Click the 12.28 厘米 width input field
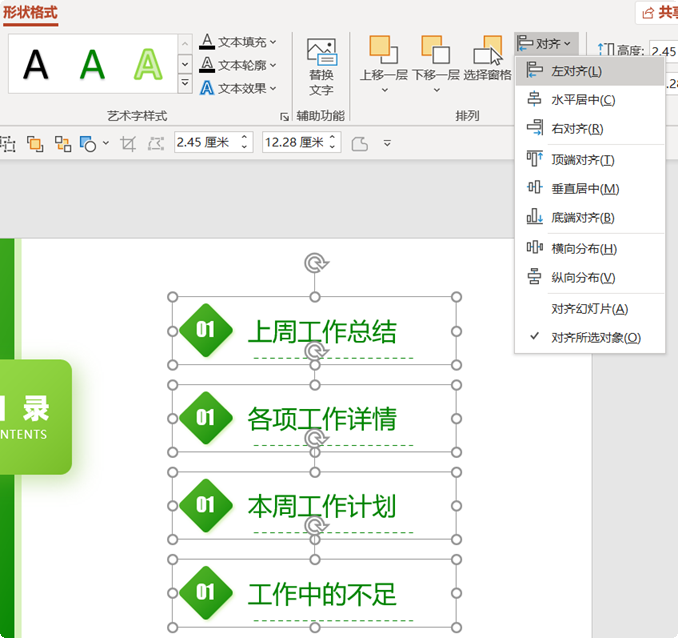 point(292,143)
